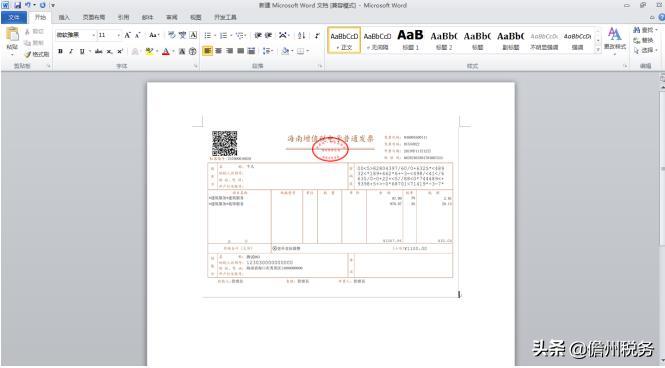
Task: Toggle Superscript formatting
Action: [120, 51]
